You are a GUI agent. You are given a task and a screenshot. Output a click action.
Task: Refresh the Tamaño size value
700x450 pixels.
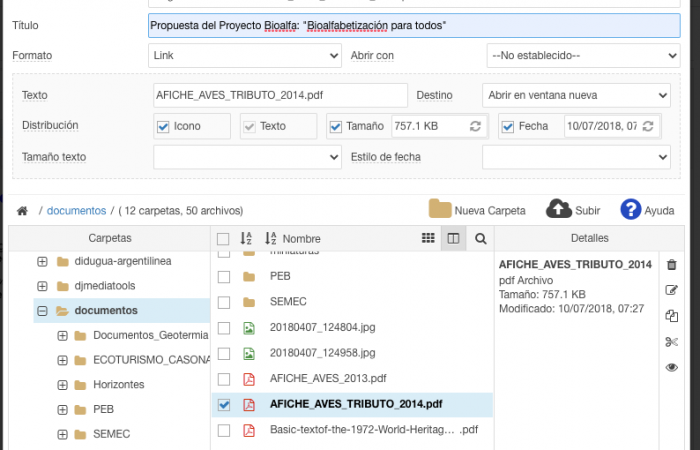pyautogui.click(x=475, y=127)
